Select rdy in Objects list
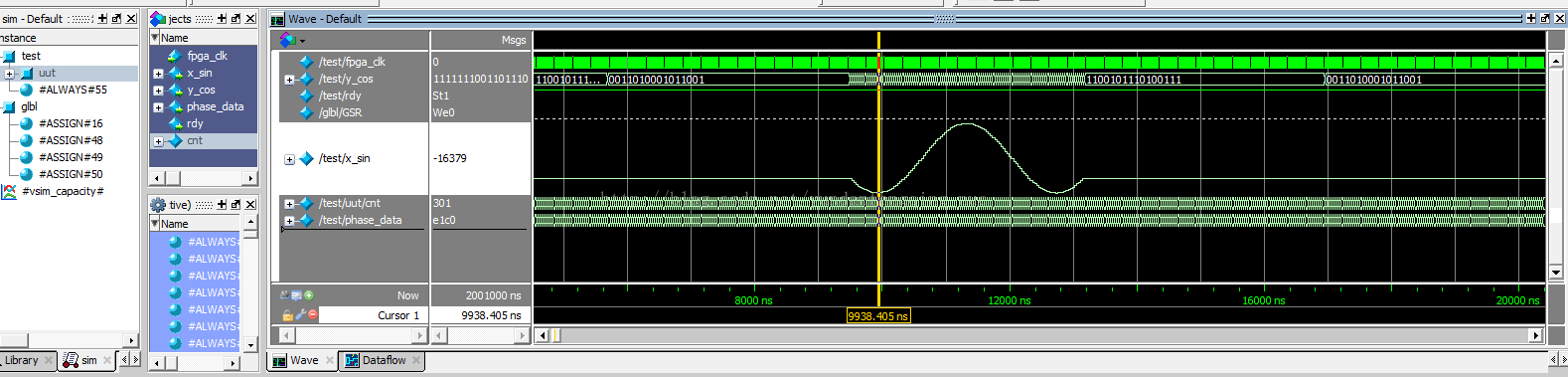This screenshot has width=1568, height=377. tap(195, 123)
